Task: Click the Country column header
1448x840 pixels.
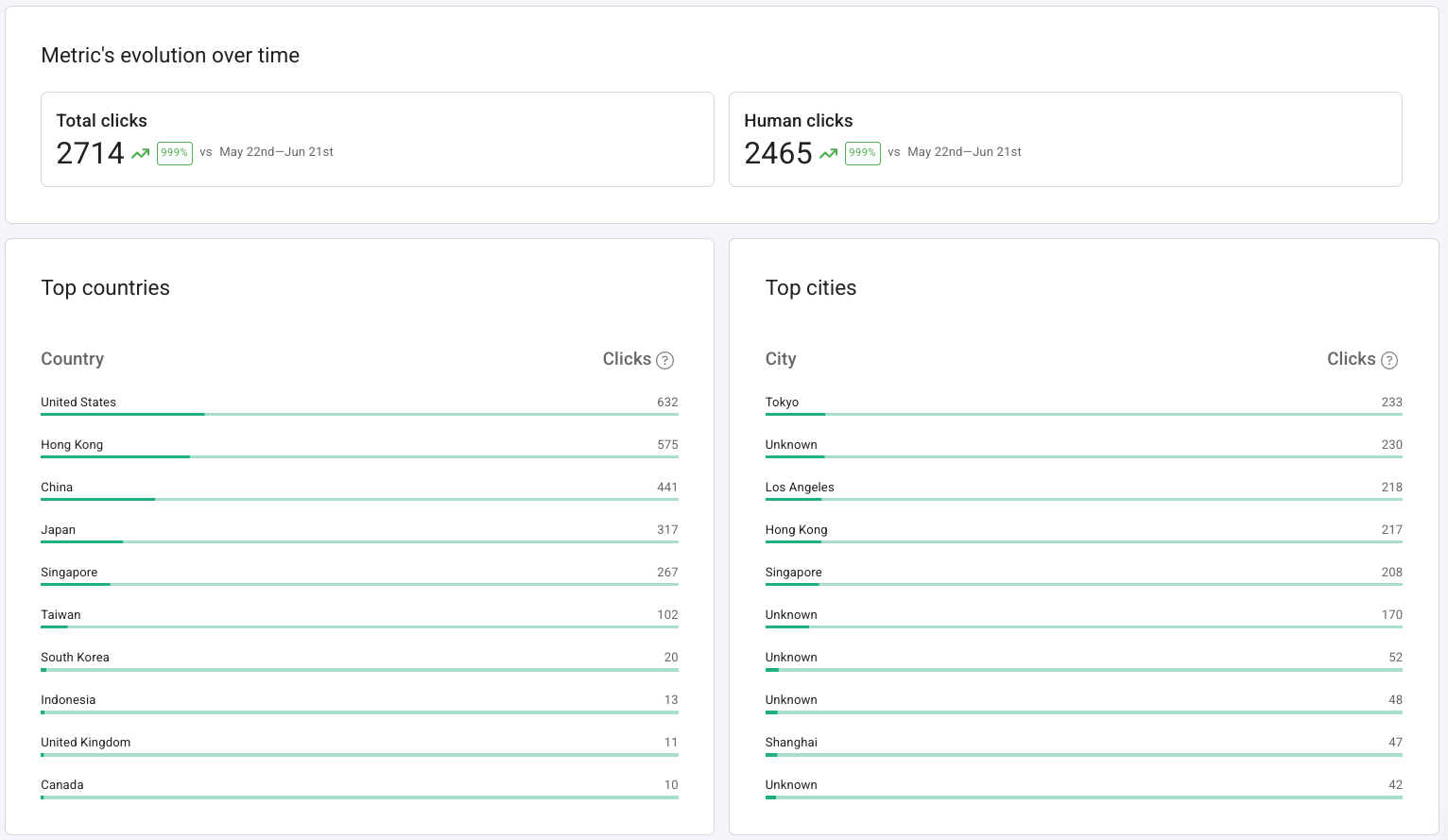Action: [72, 359]
